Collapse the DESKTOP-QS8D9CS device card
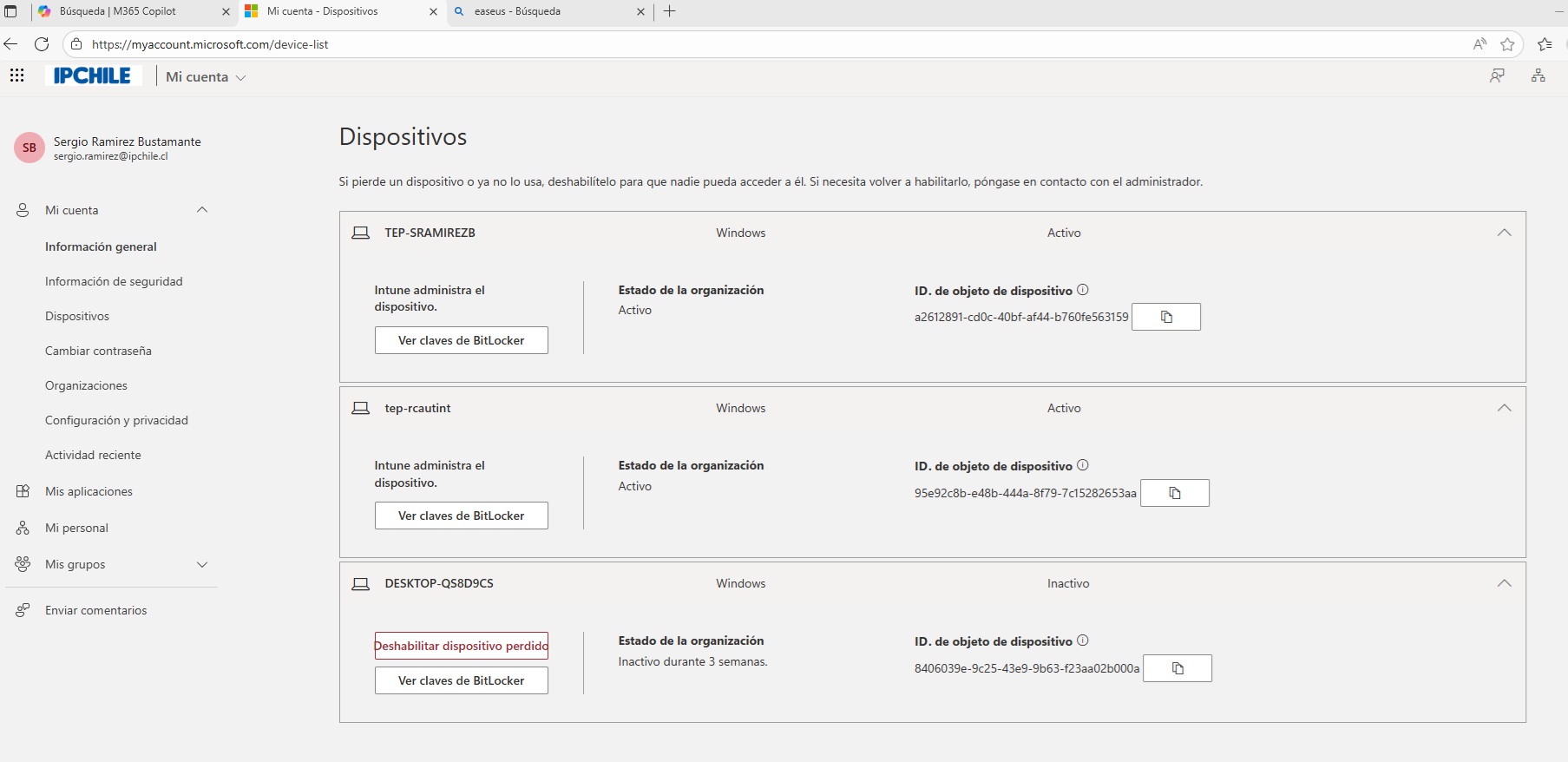The height and width of the screenshot is (762, 1568). tap(1504, 583)
